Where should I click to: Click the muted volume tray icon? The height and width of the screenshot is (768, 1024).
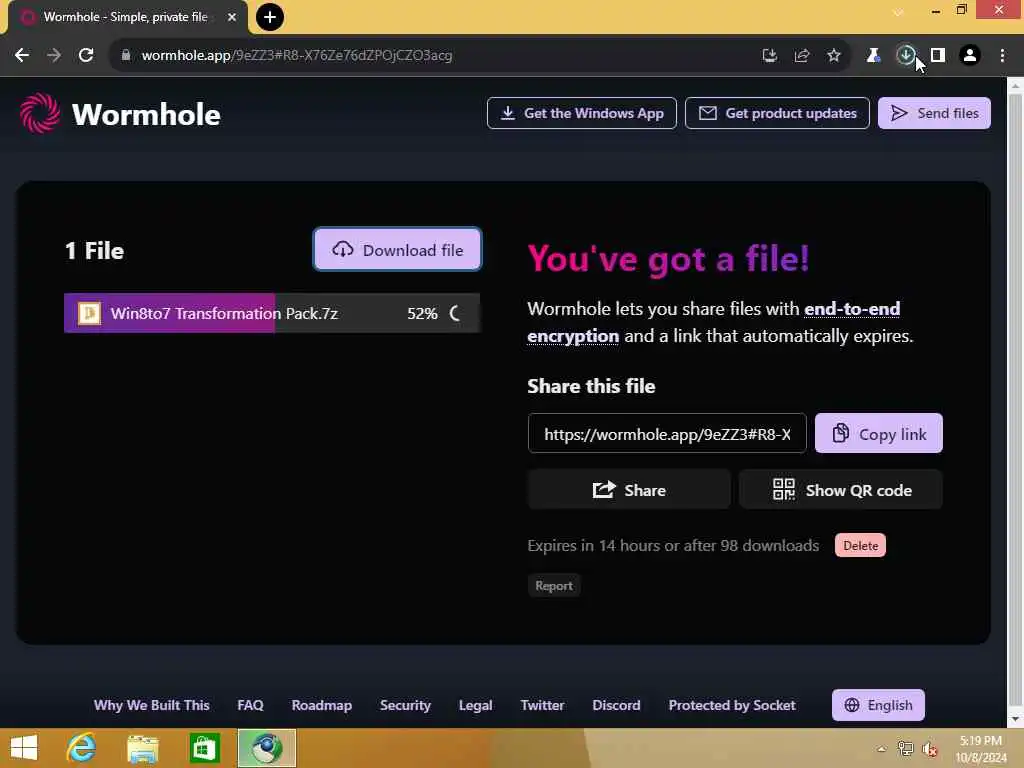[x=930, y=749]
